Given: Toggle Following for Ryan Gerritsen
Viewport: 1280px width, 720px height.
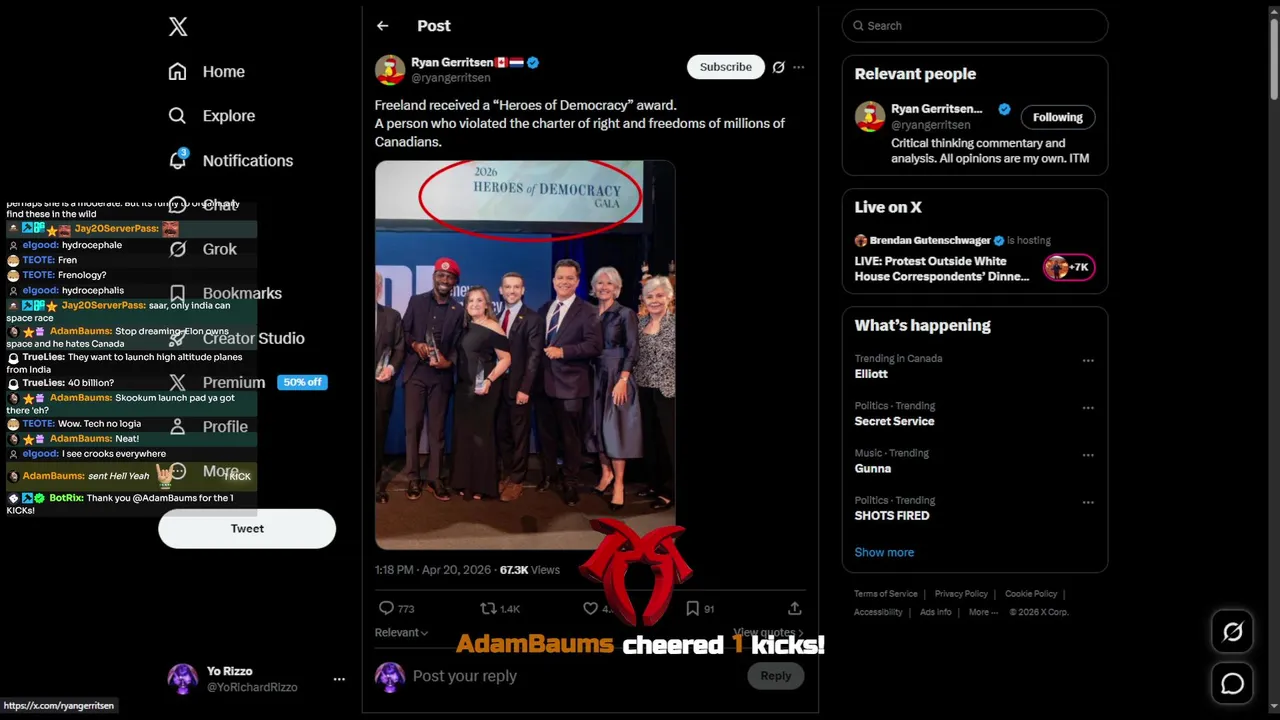Looking at the screenshot, I should pyautogui.click(x=1057, y=117).
